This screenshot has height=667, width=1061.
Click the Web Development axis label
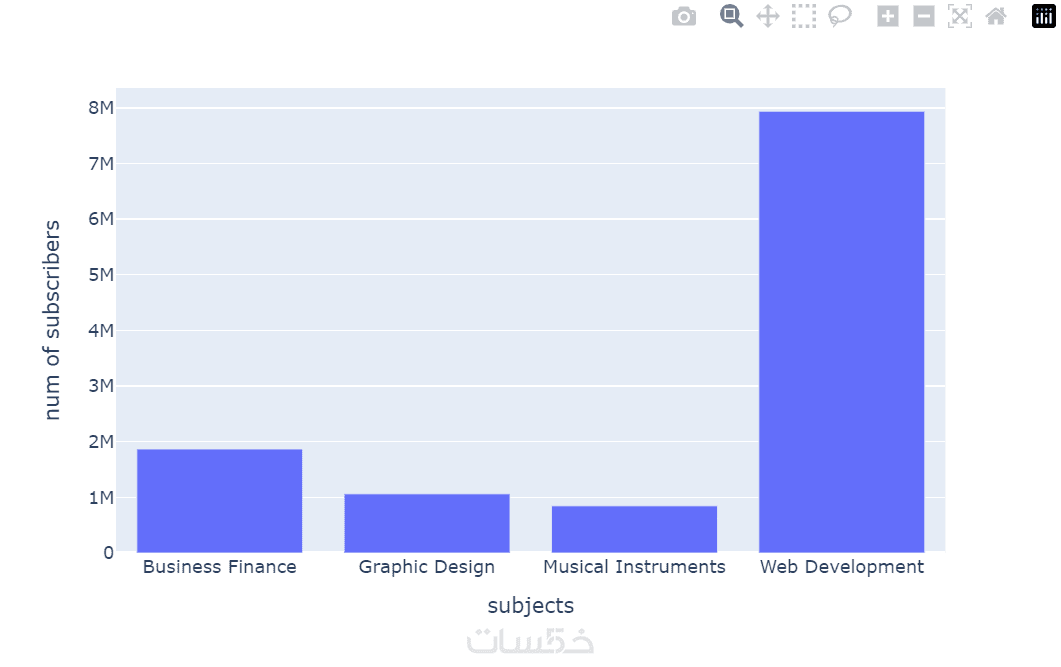[x=842, y=567]
